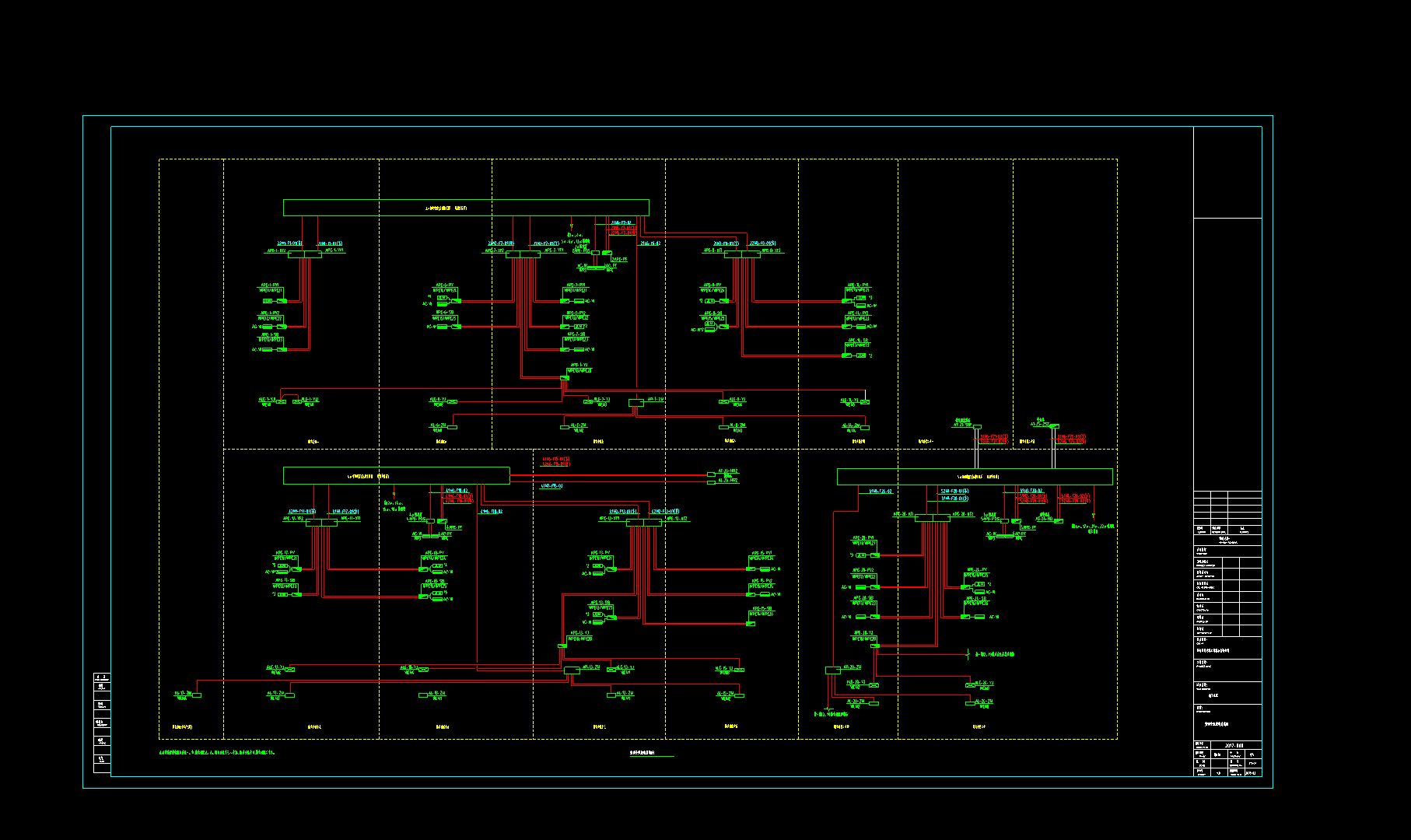Select the rightmost double distribution box under upper busbar
Screen dimensions: 1411x840
(742, 254)
